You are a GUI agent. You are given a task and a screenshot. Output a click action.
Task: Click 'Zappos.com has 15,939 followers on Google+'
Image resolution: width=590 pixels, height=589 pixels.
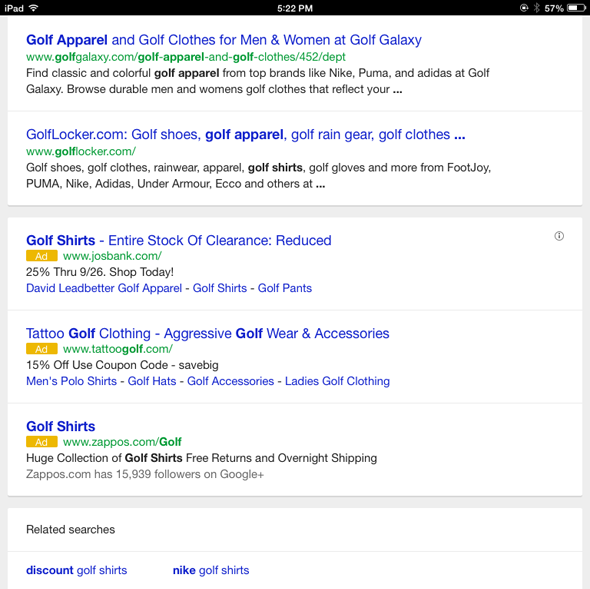[x=145, y=474]
